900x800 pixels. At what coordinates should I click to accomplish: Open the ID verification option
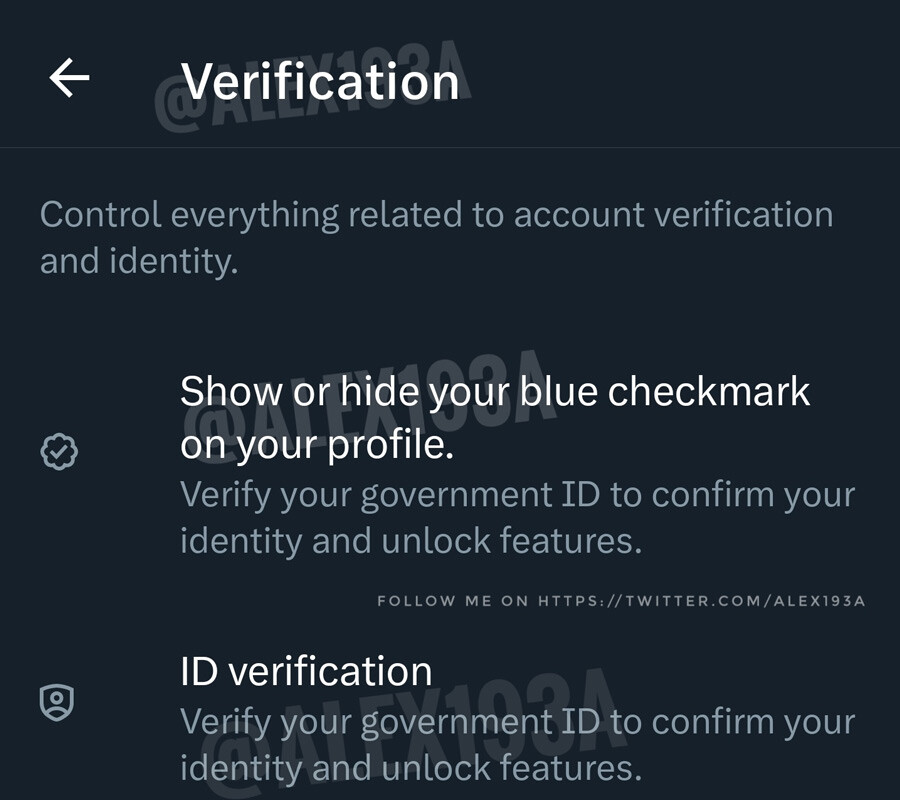[306, 671]
